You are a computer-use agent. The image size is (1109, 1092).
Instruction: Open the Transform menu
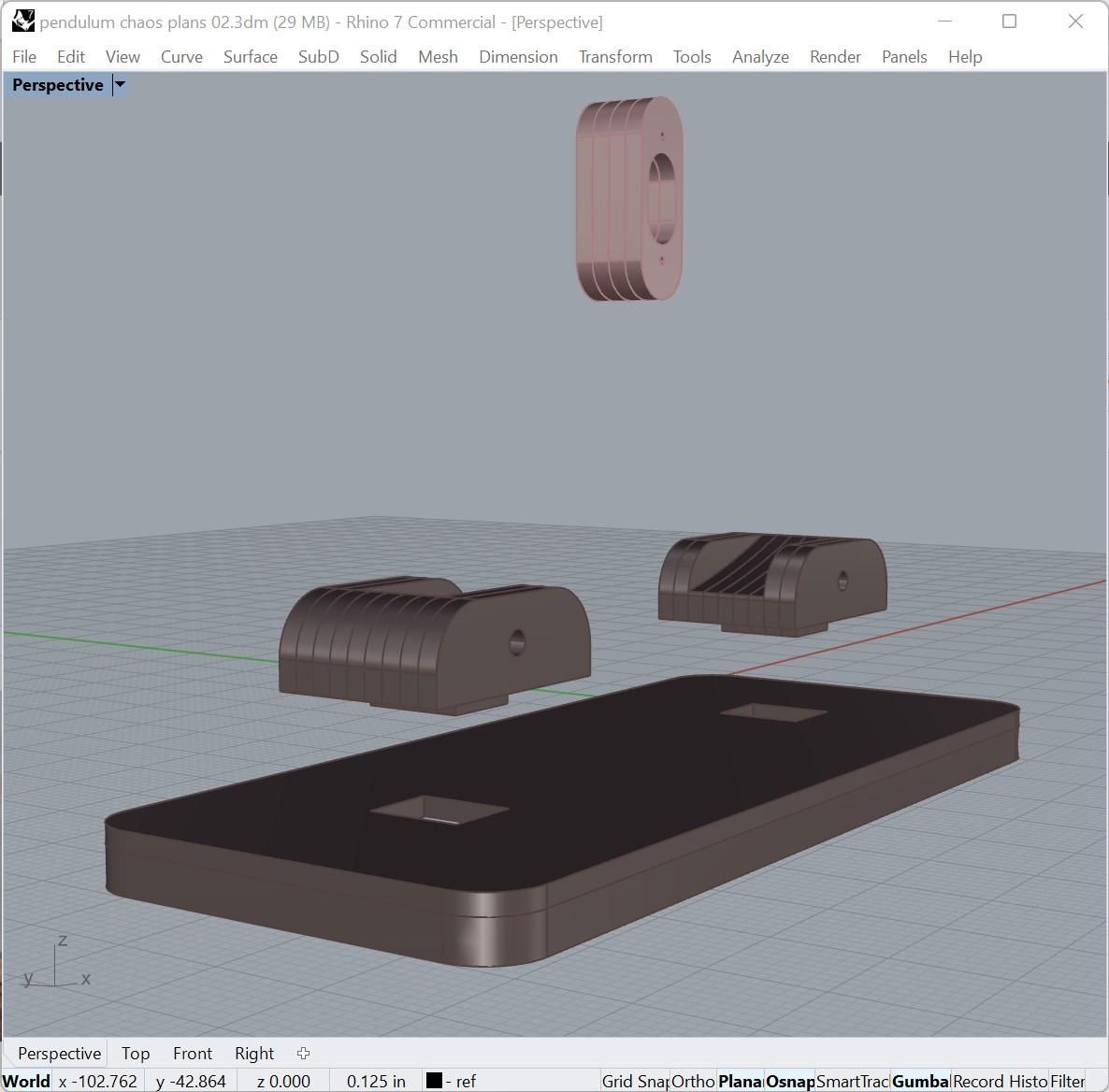point(614,57)
